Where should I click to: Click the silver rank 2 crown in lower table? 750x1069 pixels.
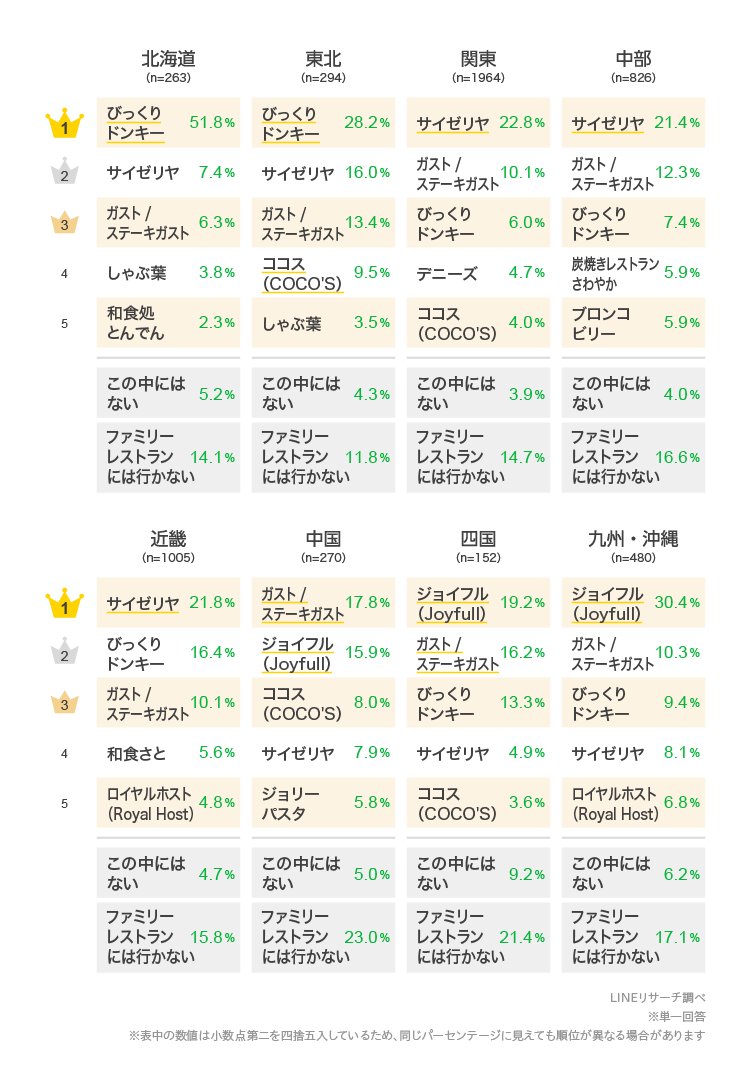coord(64,653)
